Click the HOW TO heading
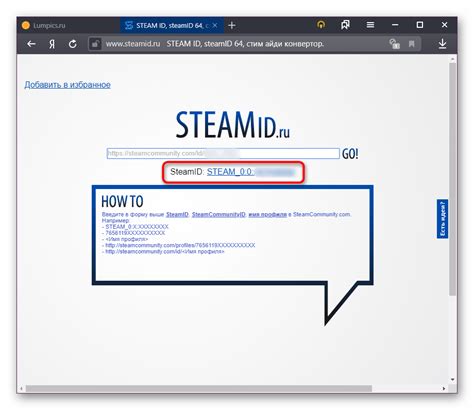Screen dimensions: 474x410 point(122,202)
